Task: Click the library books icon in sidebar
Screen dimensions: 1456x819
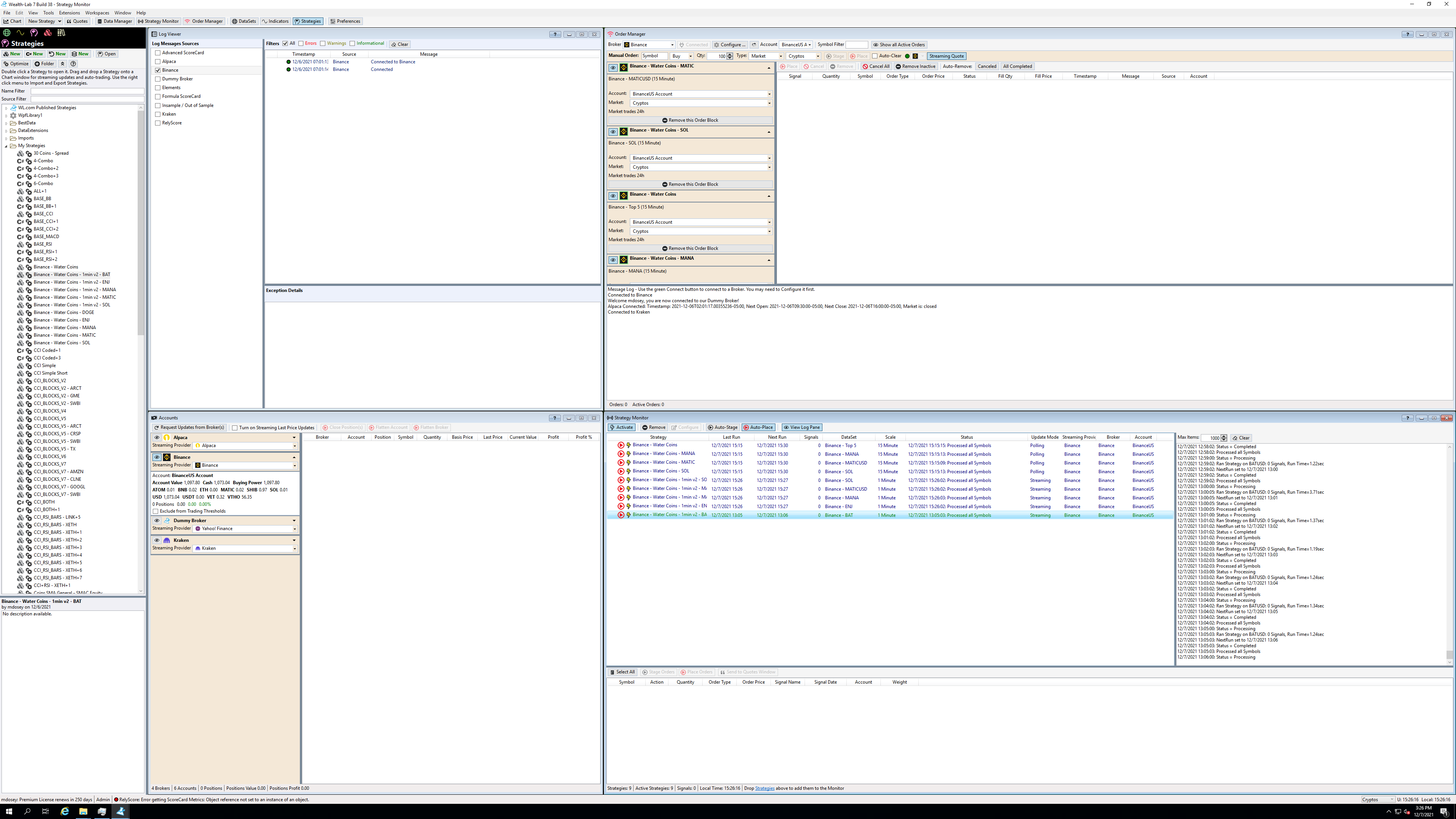Action: [61, 33]
